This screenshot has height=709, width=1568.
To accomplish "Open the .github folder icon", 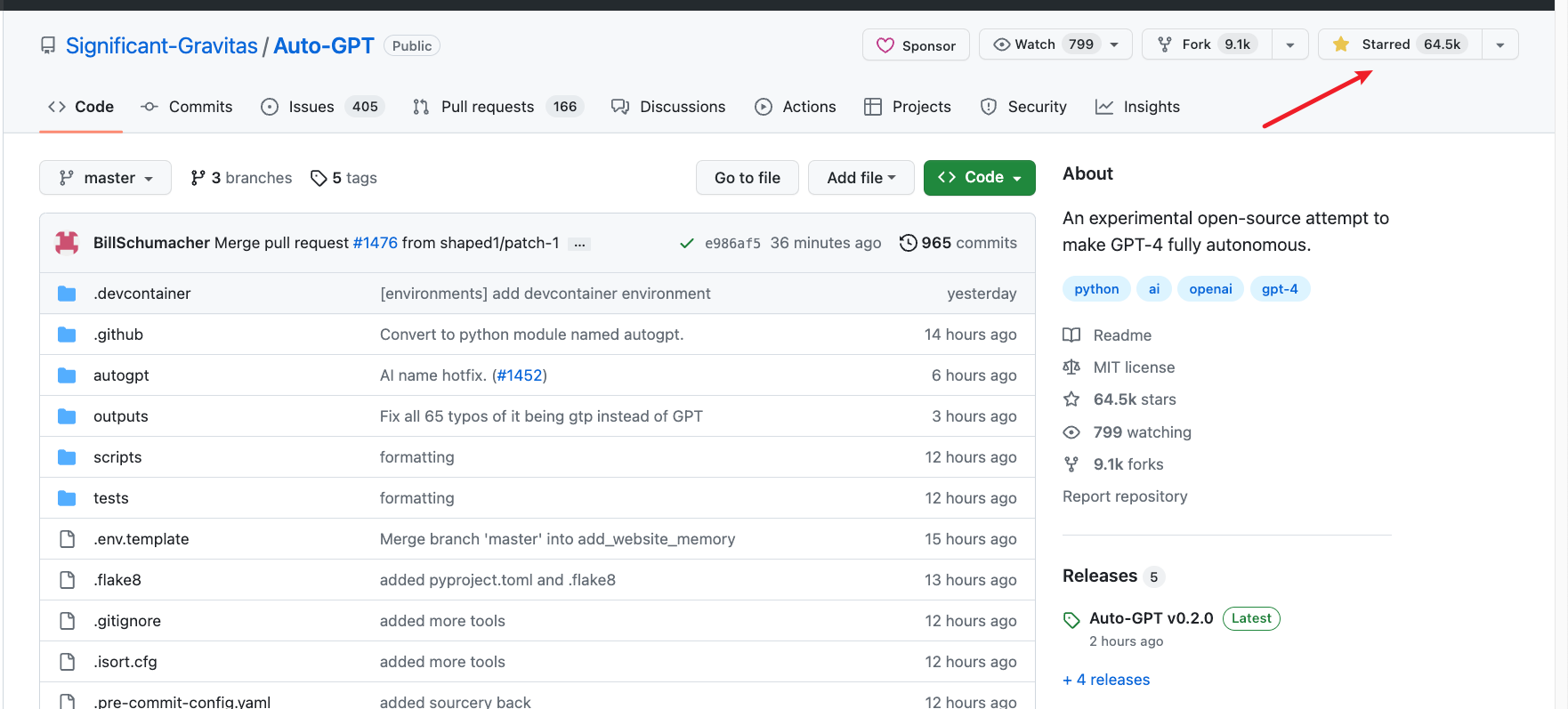I will click(x=67, y=334).
